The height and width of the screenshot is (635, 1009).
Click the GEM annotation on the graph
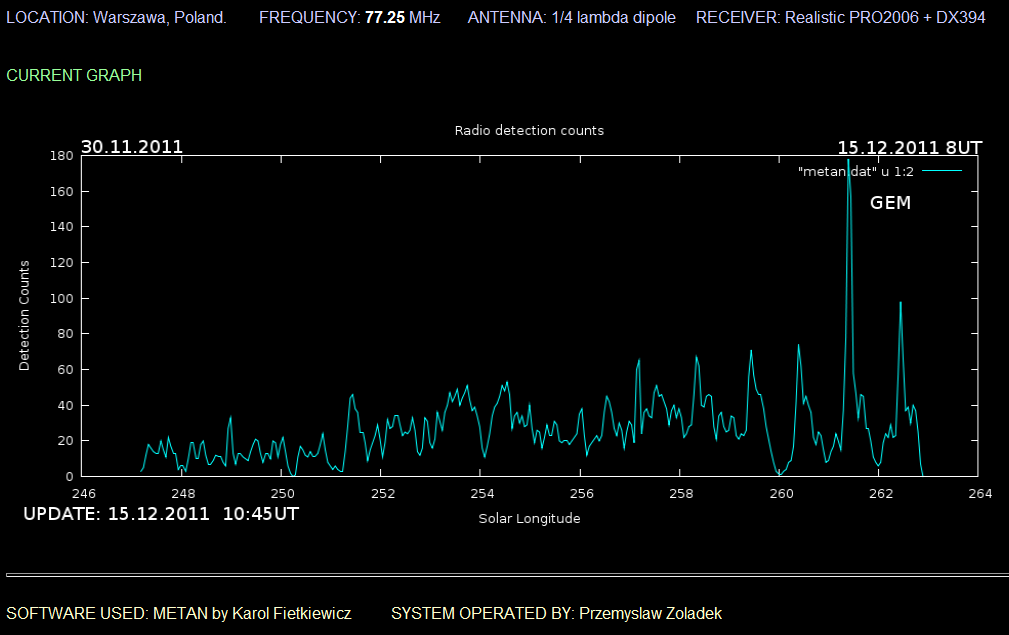(890, 203)
